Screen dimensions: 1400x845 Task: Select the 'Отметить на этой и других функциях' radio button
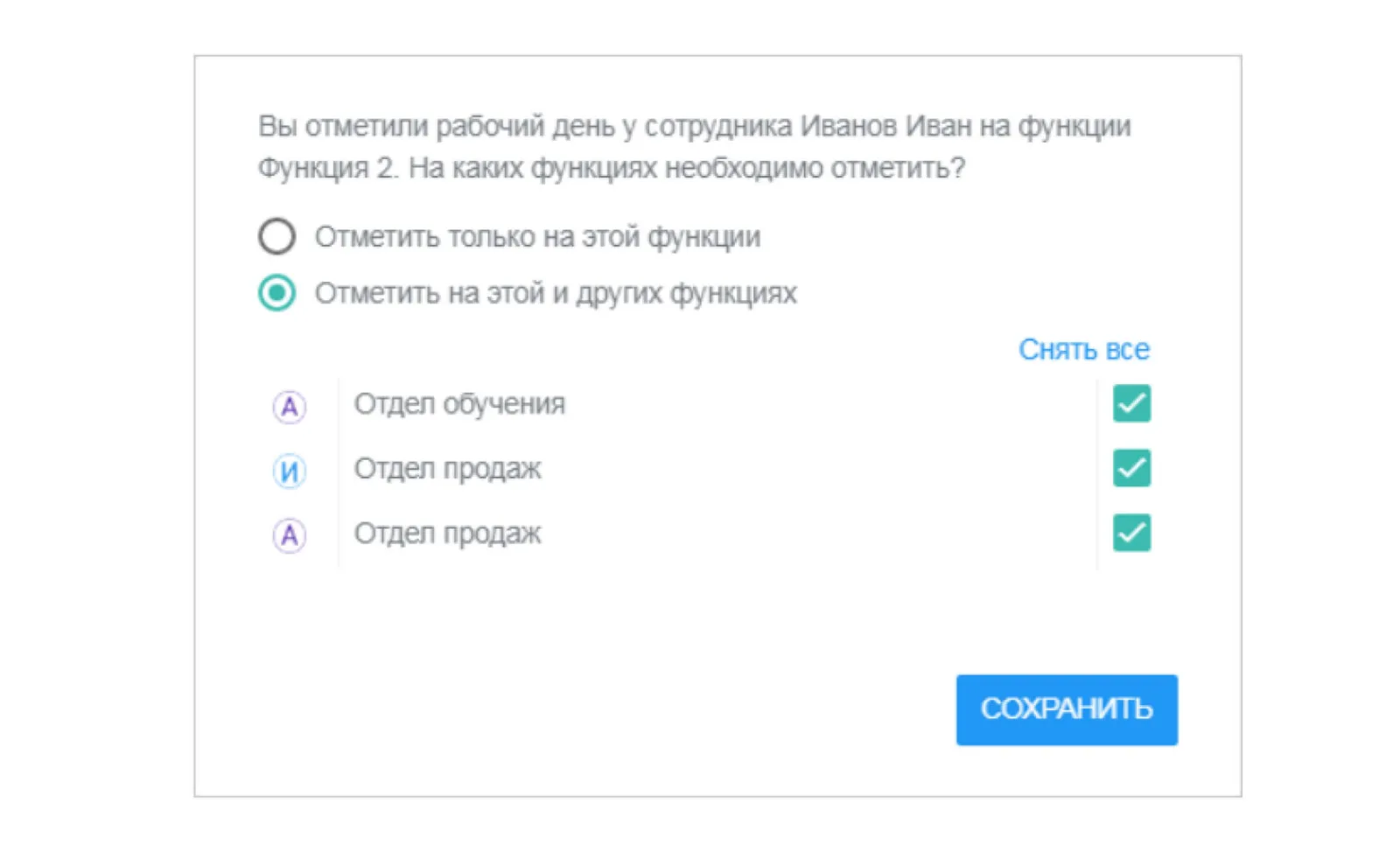pos(276,293)
